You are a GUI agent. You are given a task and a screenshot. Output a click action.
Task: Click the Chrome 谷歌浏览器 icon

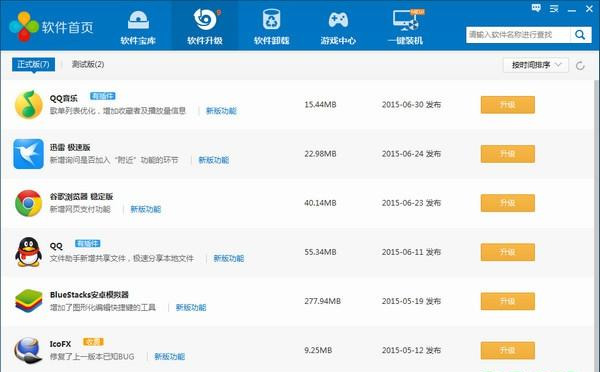coord(28,203)
